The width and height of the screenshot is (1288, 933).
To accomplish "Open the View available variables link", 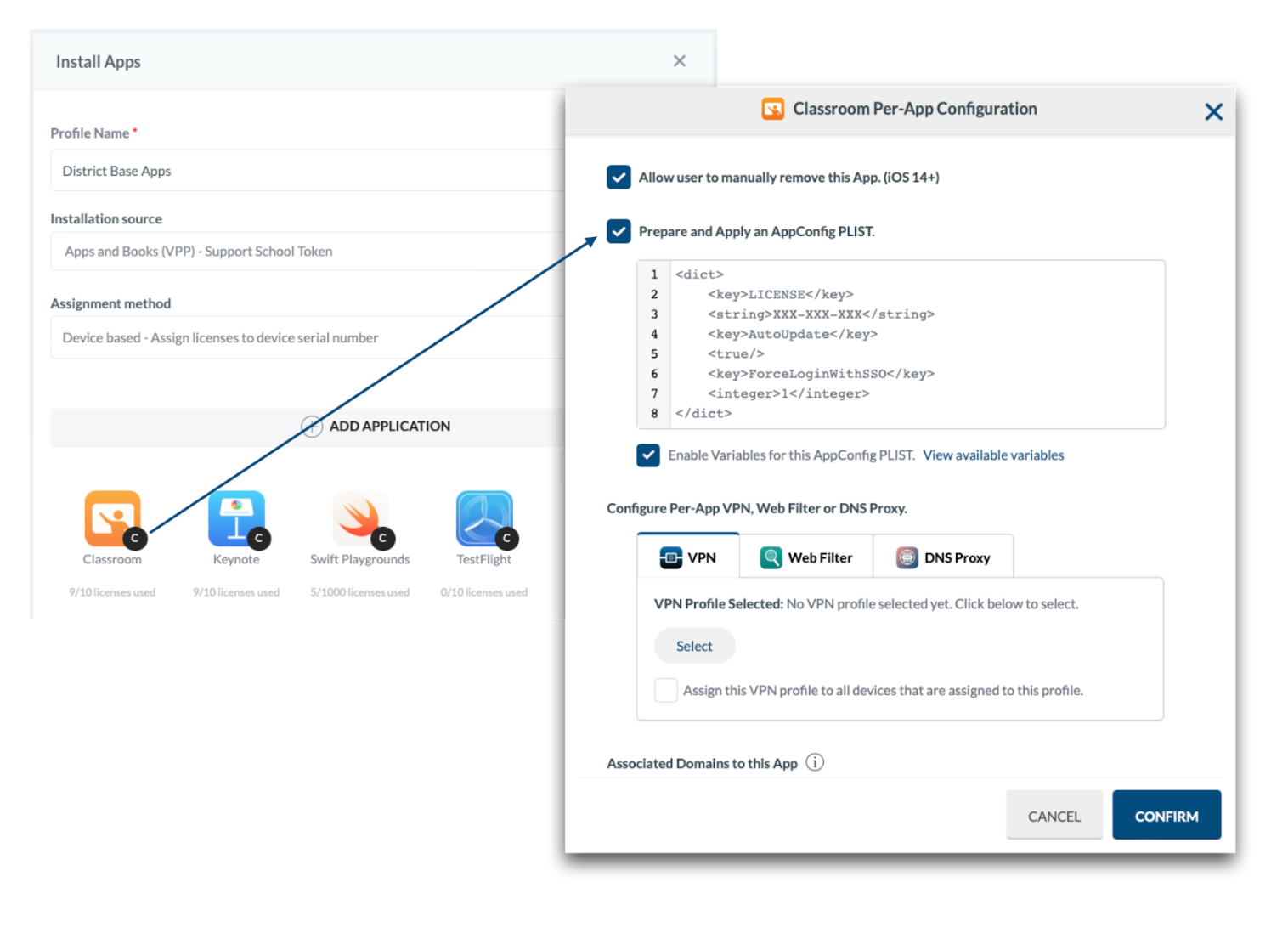I will (x=993, y=455).
